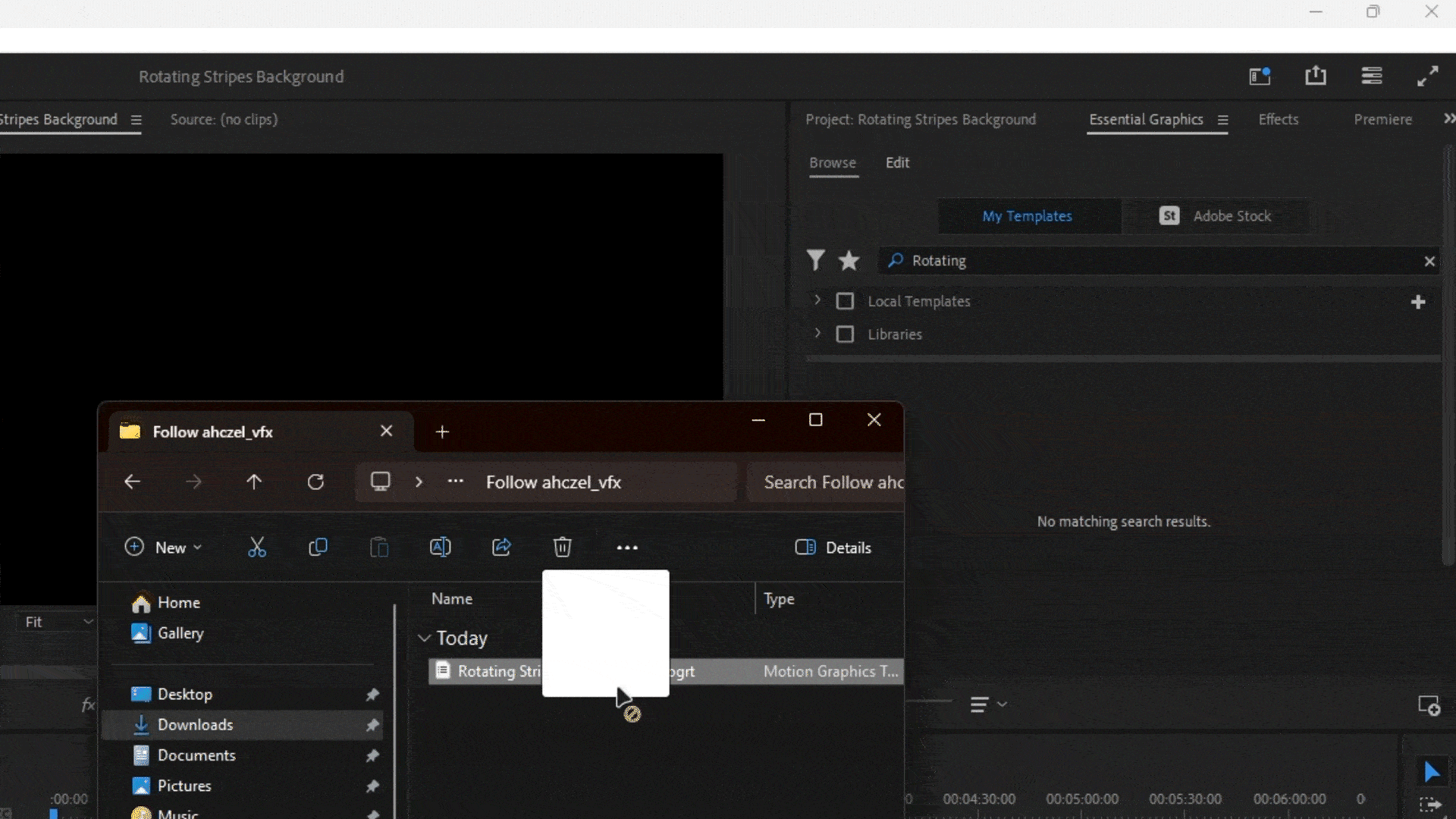Check the Libraries checkbox
This screenshot has height=819, width=1456.
pos(845,334)
